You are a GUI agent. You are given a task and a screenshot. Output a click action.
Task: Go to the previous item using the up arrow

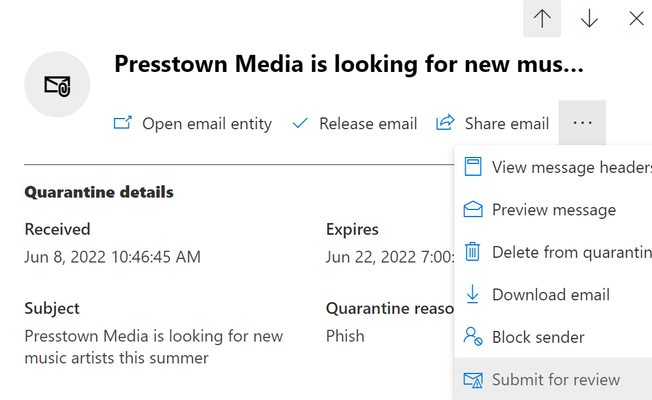[542, 18]
